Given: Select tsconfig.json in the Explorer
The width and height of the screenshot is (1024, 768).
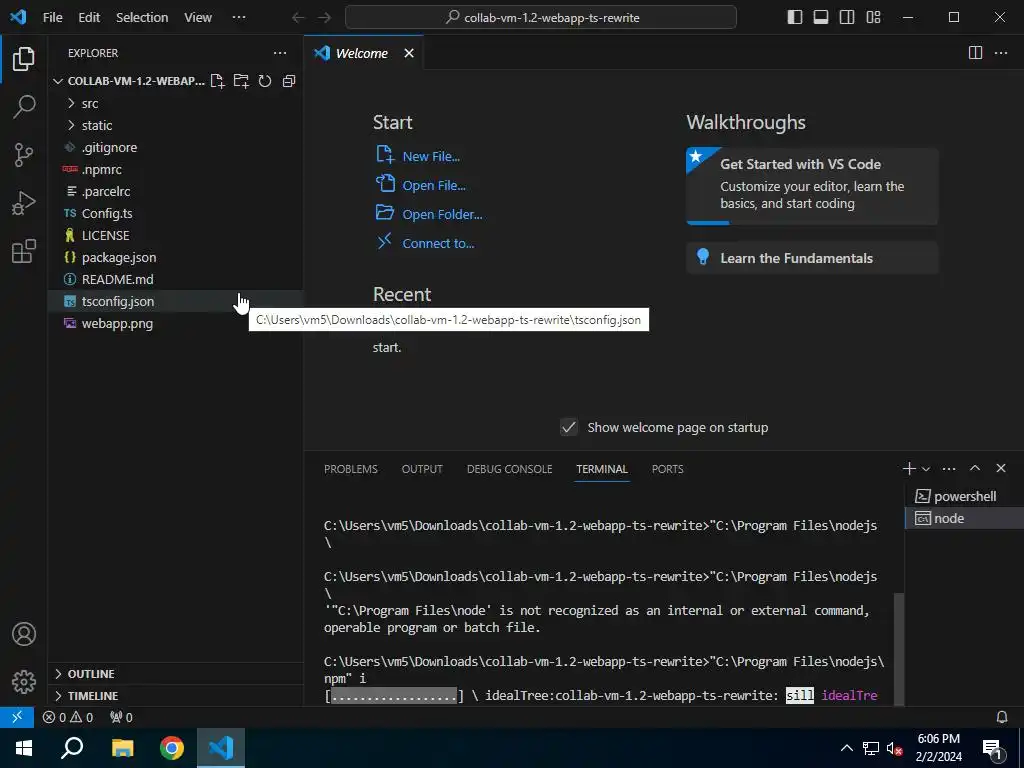Looking at the screenshot, I should coord(175,301).
